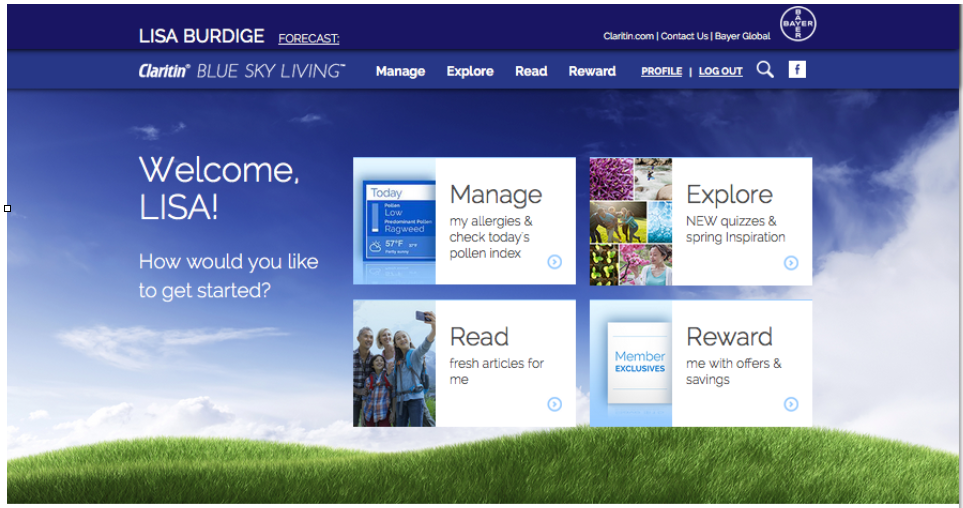The height and width of the screenshot is (508, 963).
Task: Select the Manage card heading
Action: click(x=496, y=195)
